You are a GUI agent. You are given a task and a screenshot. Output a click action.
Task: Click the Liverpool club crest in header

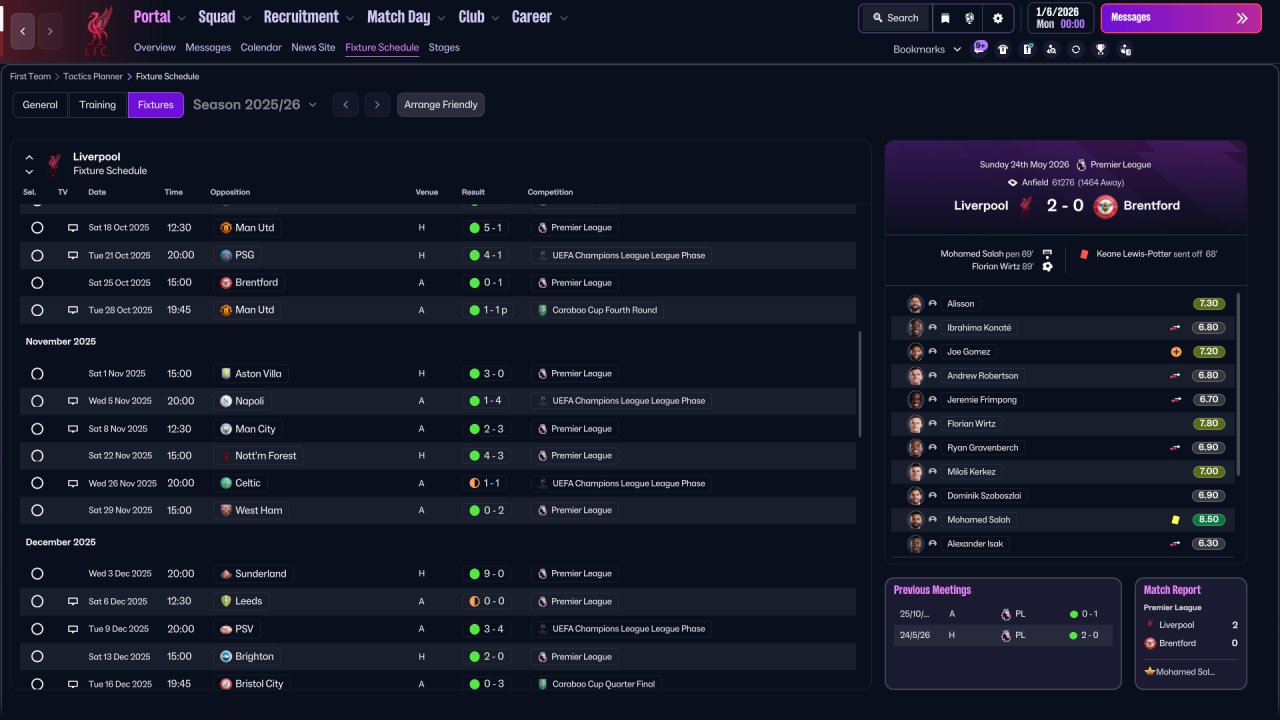point(97,30)
